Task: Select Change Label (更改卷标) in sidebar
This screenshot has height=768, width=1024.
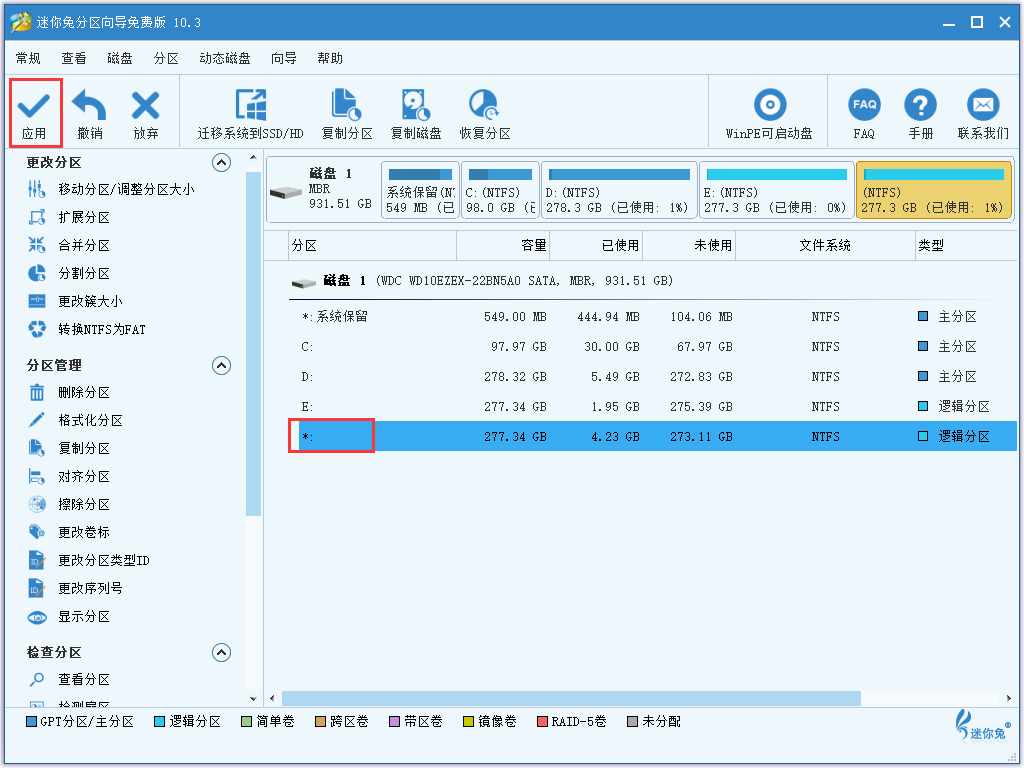Action: click(x=69, y=533)
